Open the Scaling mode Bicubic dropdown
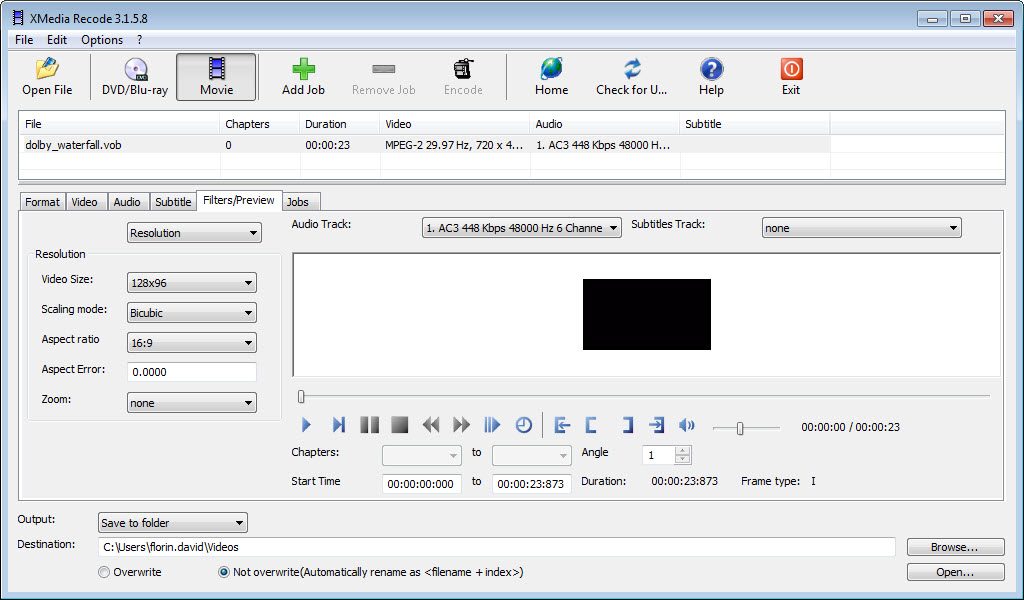The width and height of the screenshot is (1024, 600). pyautogui.click(x=191, y=313)
